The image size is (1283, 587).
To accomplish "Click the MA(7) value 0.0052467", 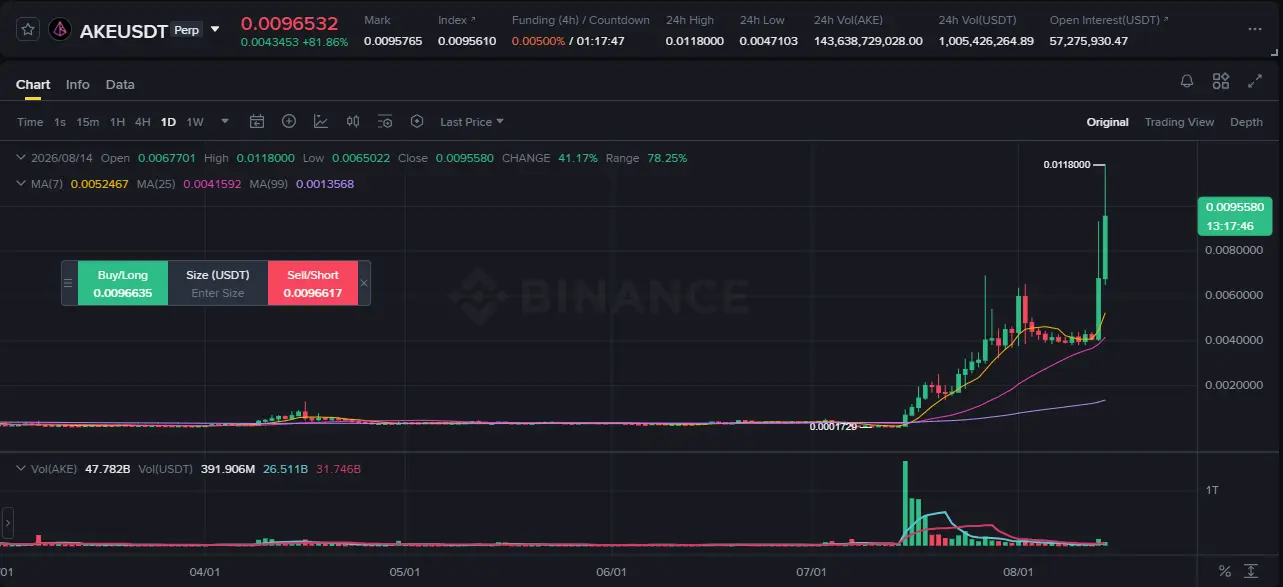I will pos(100,184).
